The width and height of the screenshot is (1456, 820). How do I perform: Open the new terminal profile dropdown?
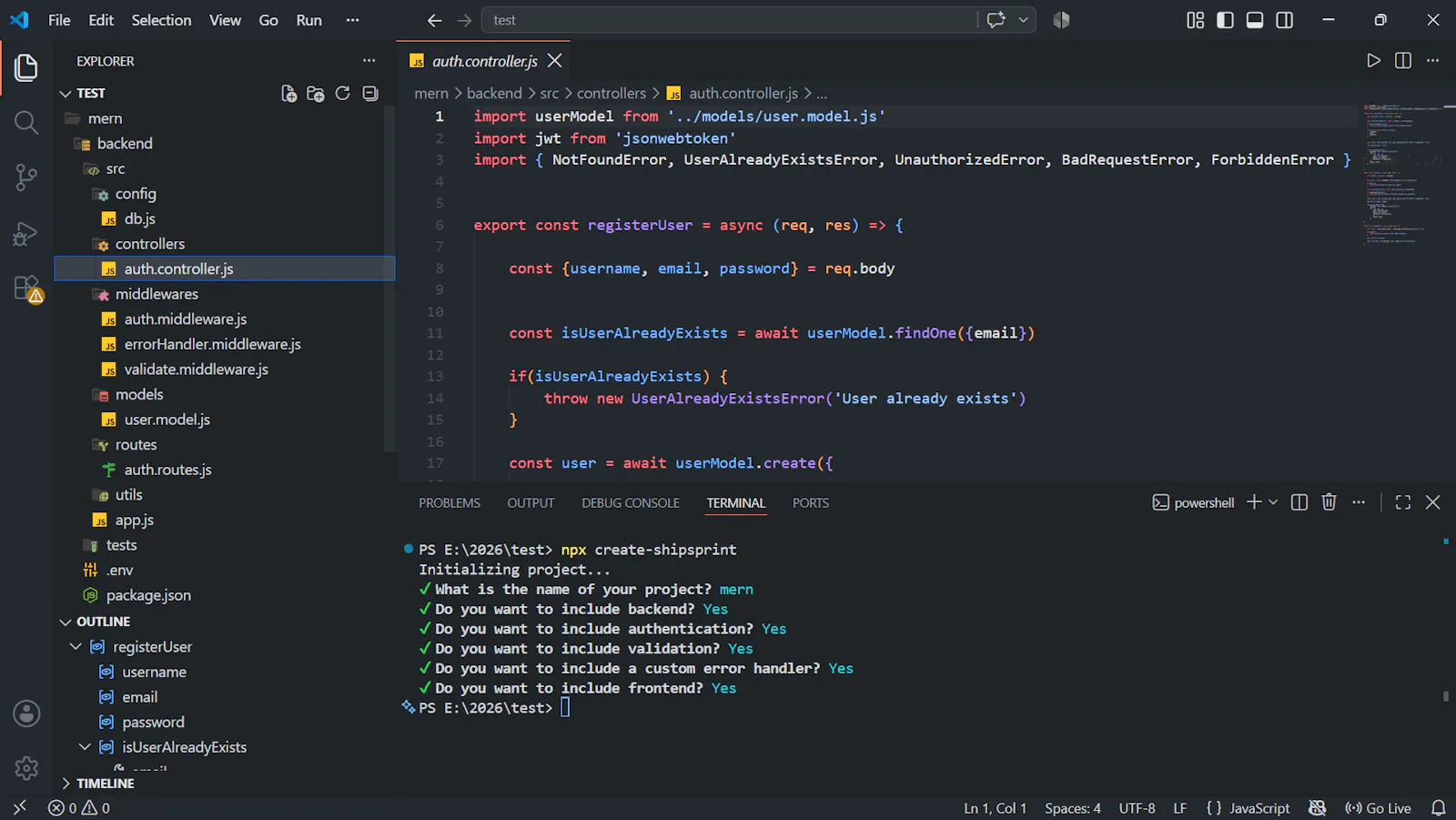(1273, 502)
